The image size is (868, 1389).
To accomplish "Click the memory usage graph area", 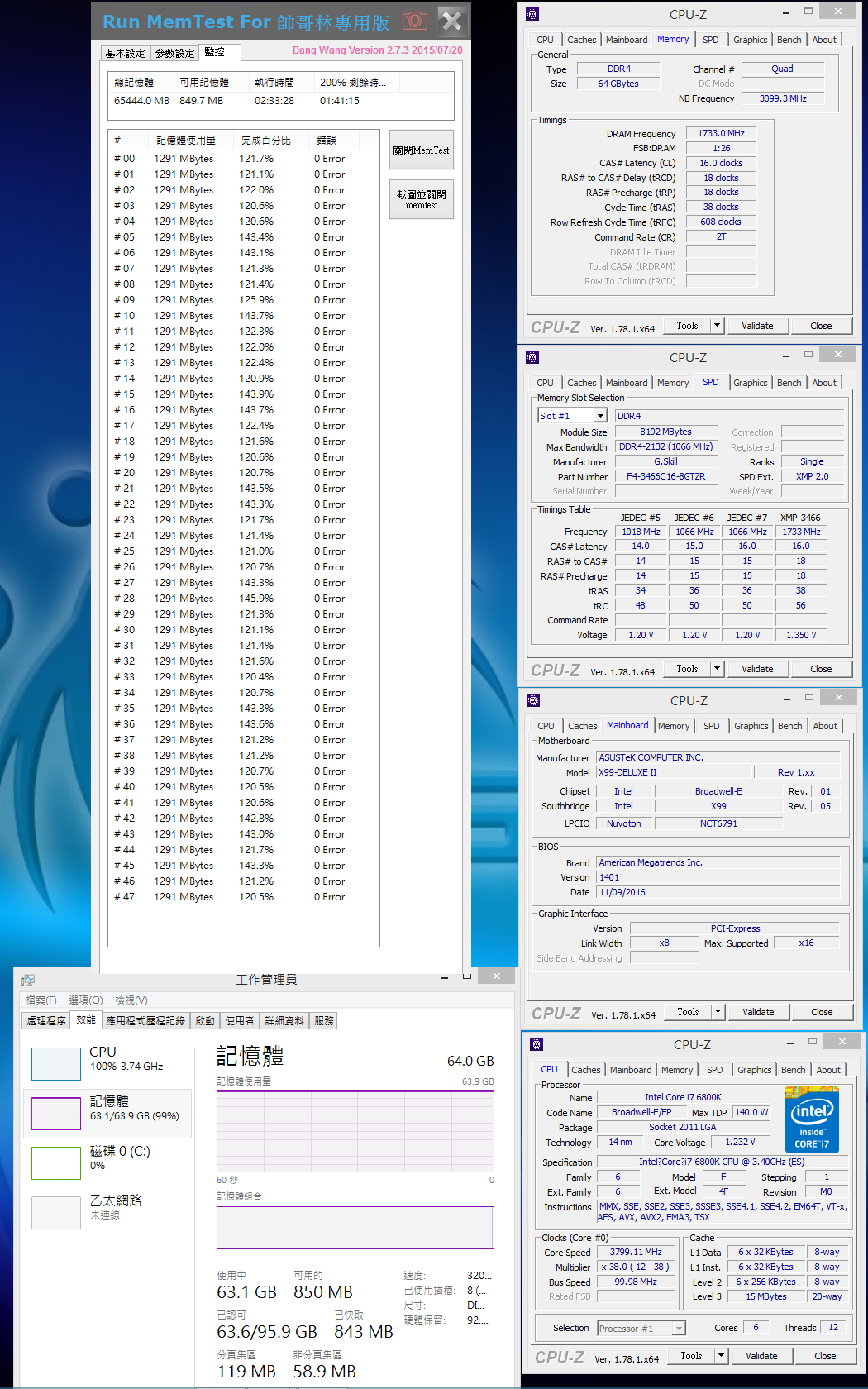I will point(355,1130).
